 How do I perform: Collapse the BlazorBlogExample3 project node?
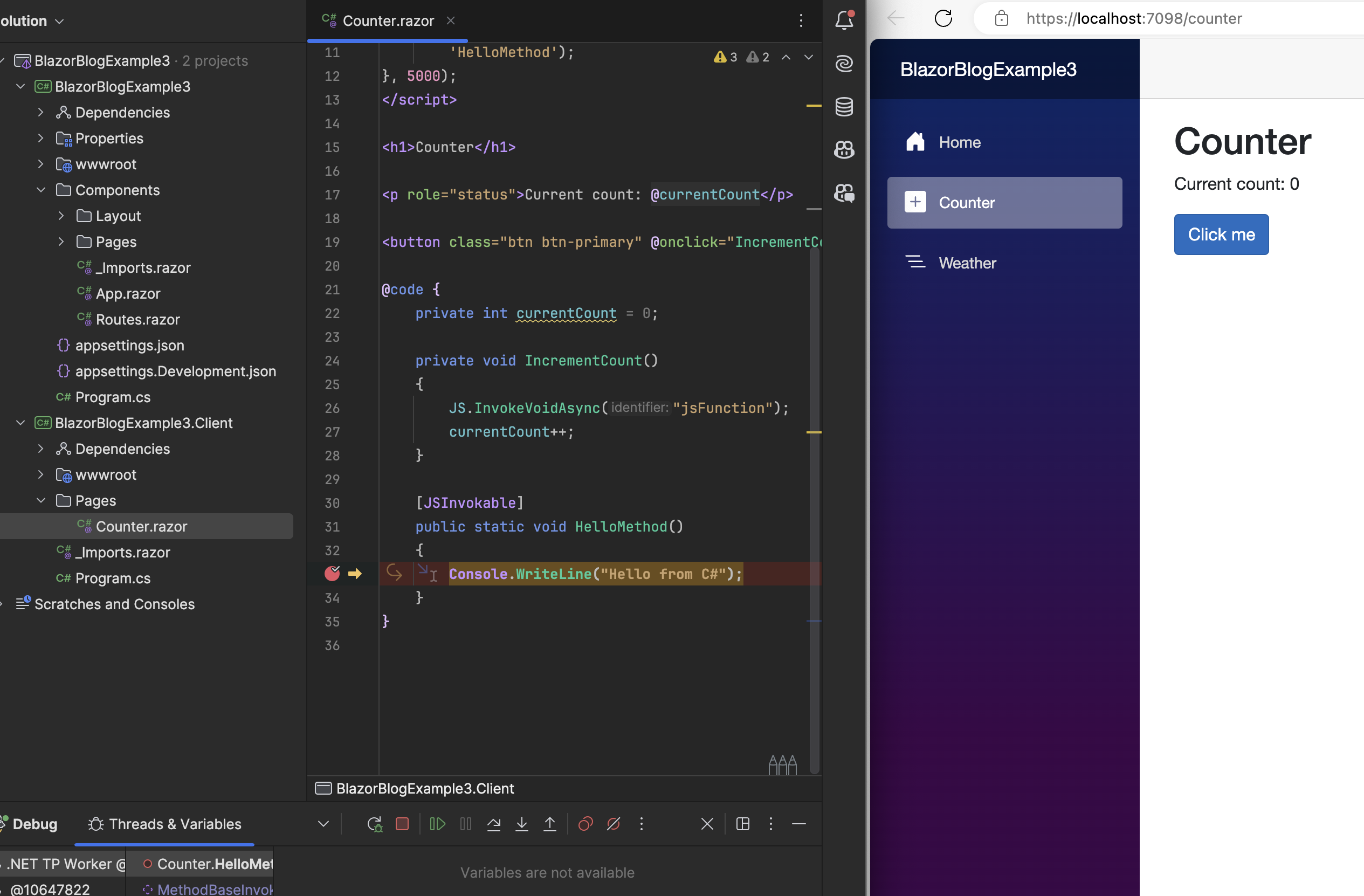tap(20, 87)
